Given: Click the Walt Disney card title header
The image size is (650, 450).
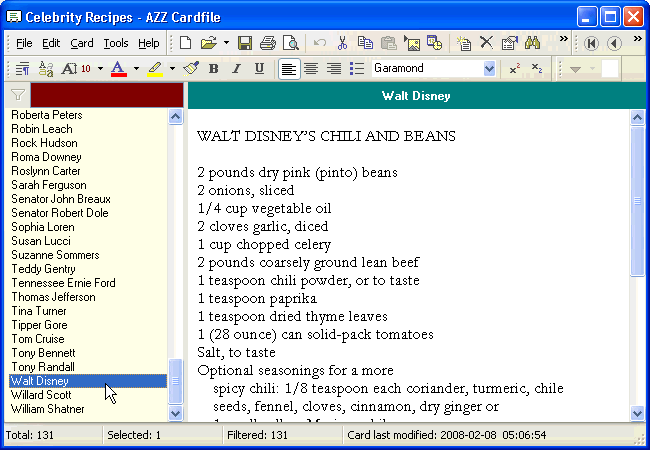Looking at the screenshot, I should (x=417, y=96).
